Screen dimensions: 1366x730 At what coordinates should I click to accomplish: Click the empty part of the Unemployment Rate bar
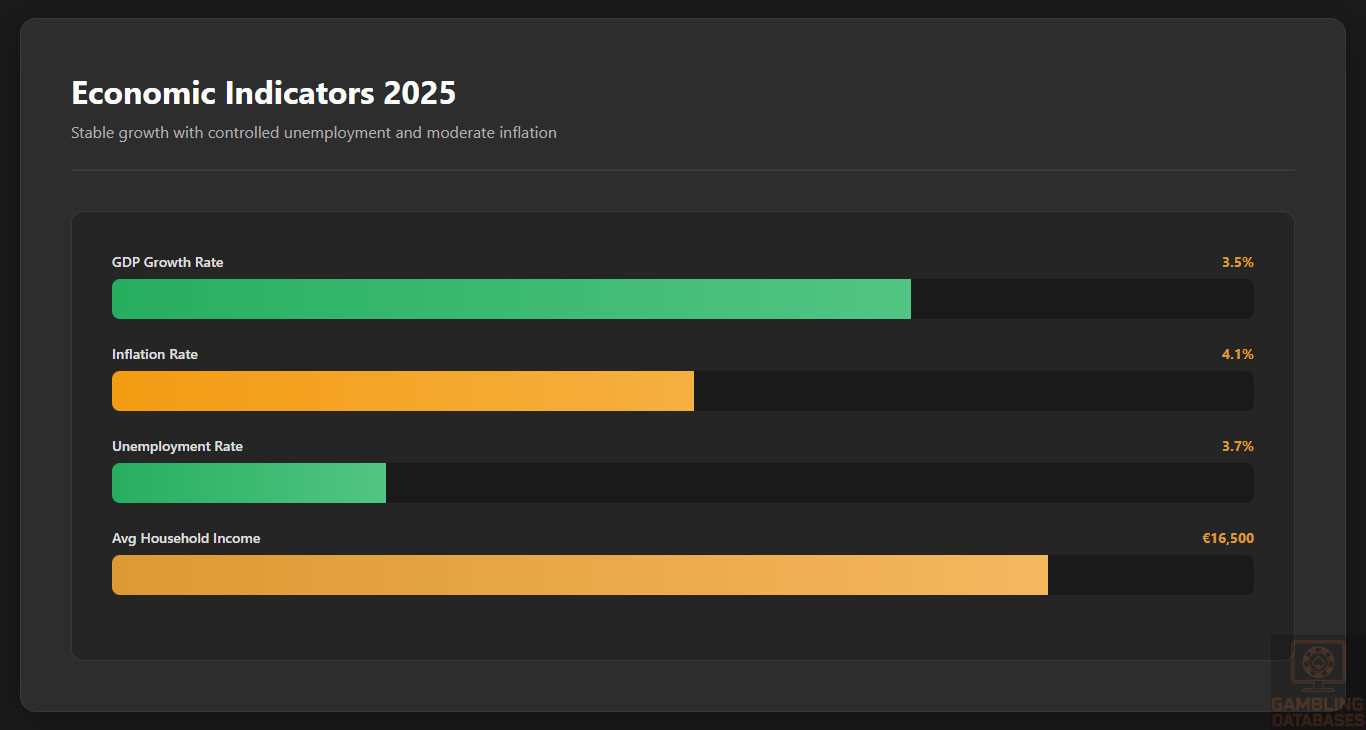tap(819, 483)
